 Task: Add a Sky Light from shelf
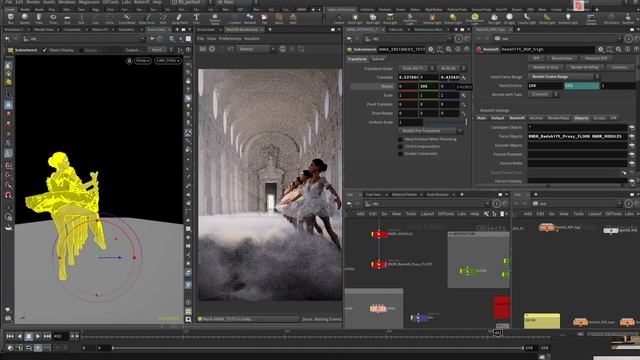pyautogui.click(x=494, y=18)
